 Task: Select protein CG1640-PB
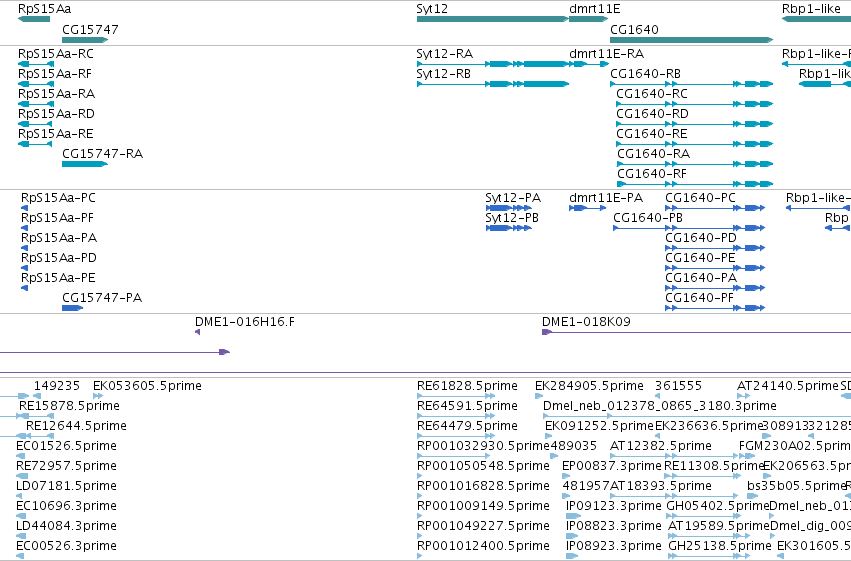click(689, 228)
